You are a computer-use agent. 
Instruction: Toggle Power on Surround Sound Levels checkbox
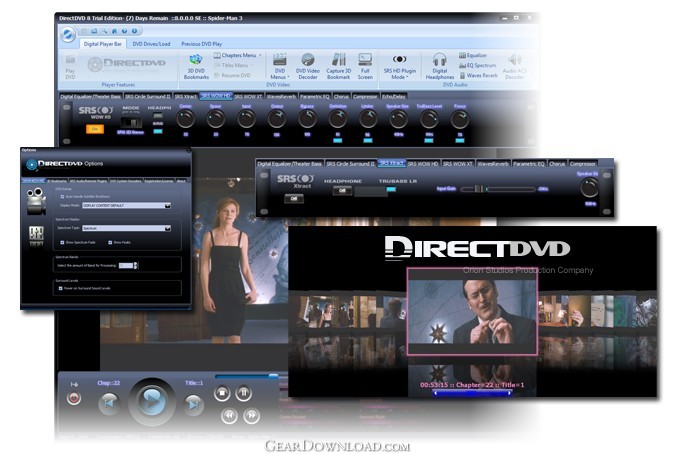pos(60,288)
